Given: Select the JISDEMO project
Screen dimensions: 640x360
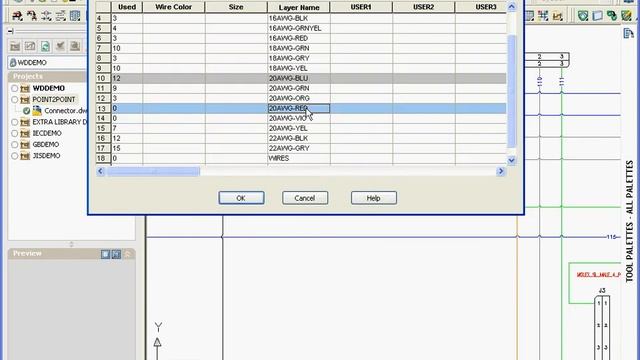Looking at the screenshot, I should click(47, 156).
